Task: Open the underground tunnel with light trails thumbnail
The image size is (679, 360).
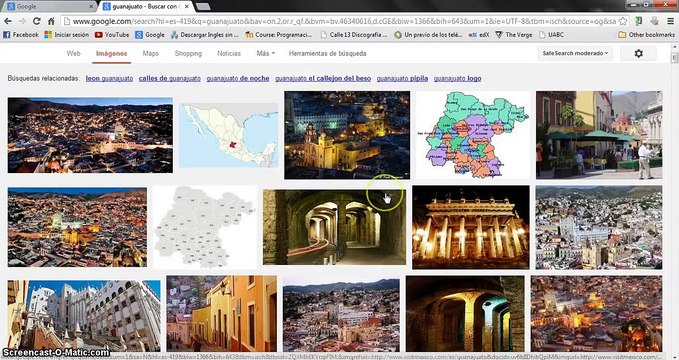Action: tap(334, 227)
